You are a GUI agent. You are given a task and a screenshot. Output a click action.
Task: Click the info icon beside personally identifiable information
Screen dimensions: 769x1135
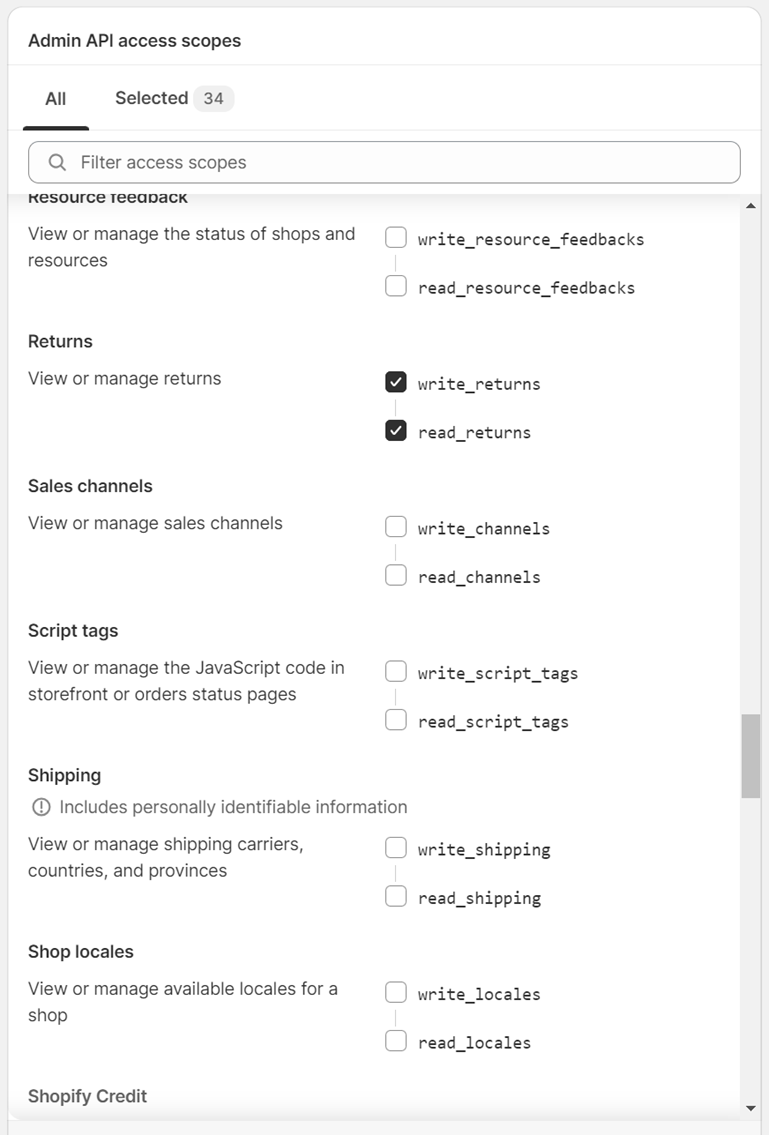click(41, 807)
